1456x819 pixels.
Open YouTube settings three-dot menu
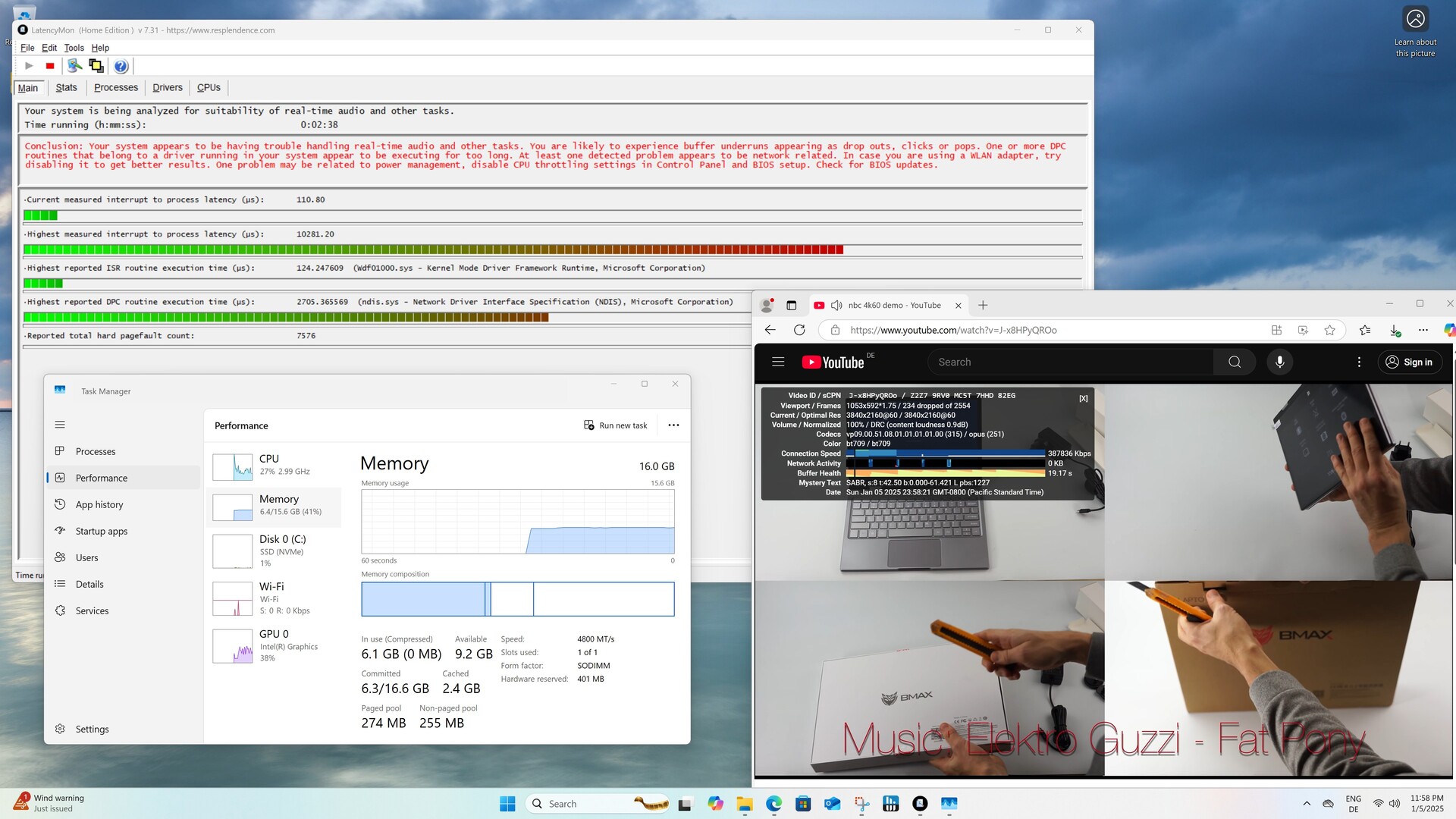1359,362
